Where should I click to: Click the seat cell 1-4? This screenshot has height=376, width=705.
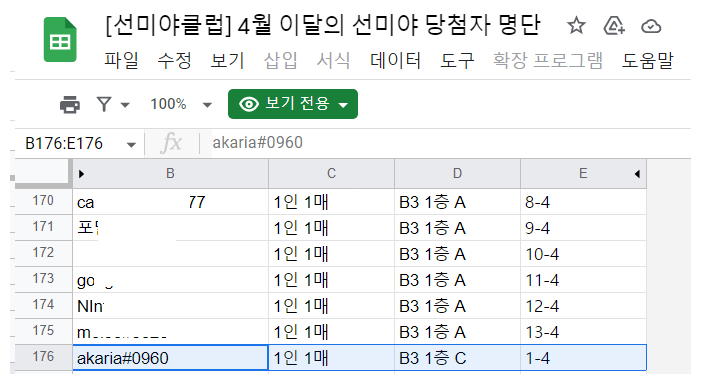pos(583,358)
